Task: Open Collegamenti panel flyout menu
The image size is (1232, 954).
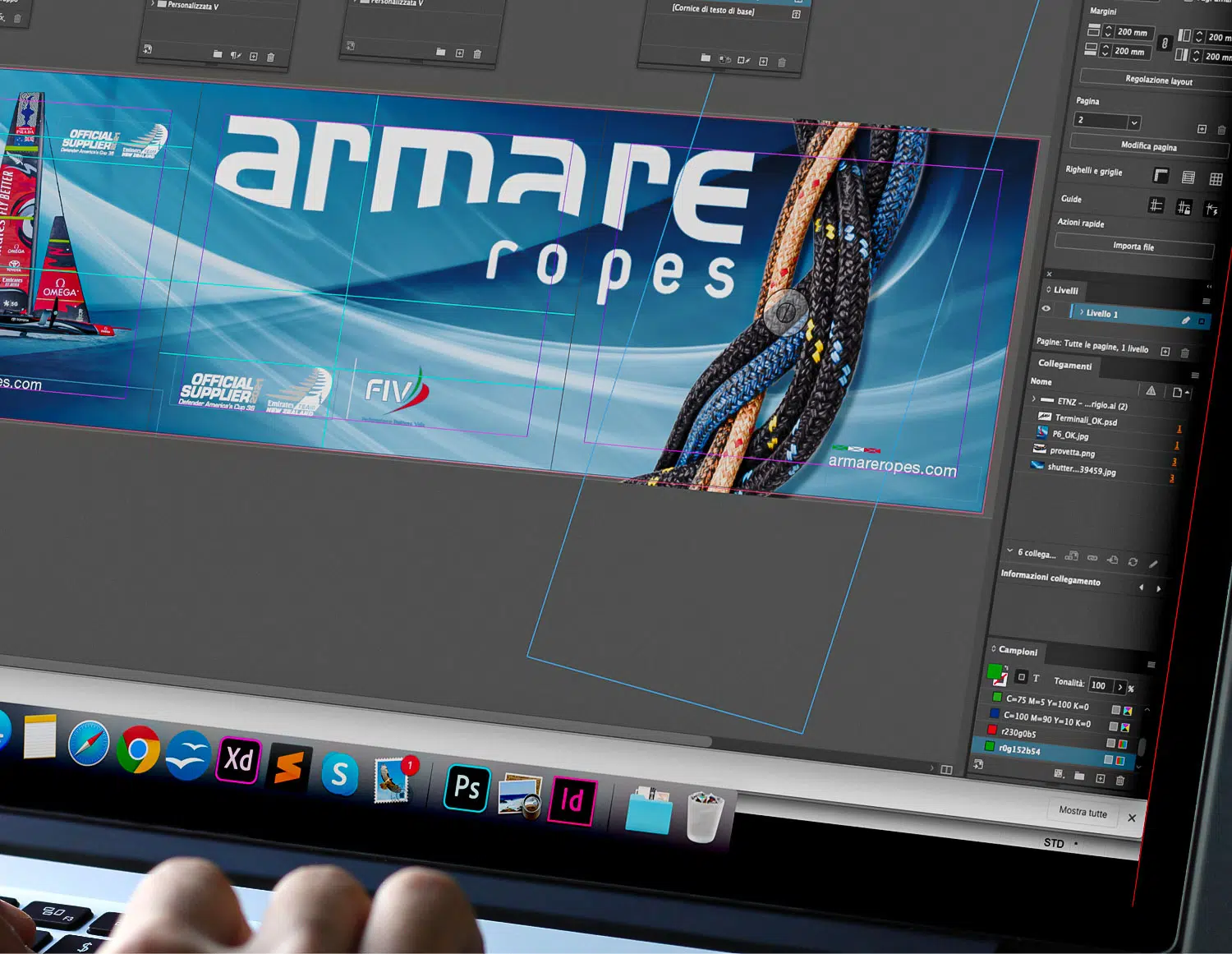Action: 1195,376
